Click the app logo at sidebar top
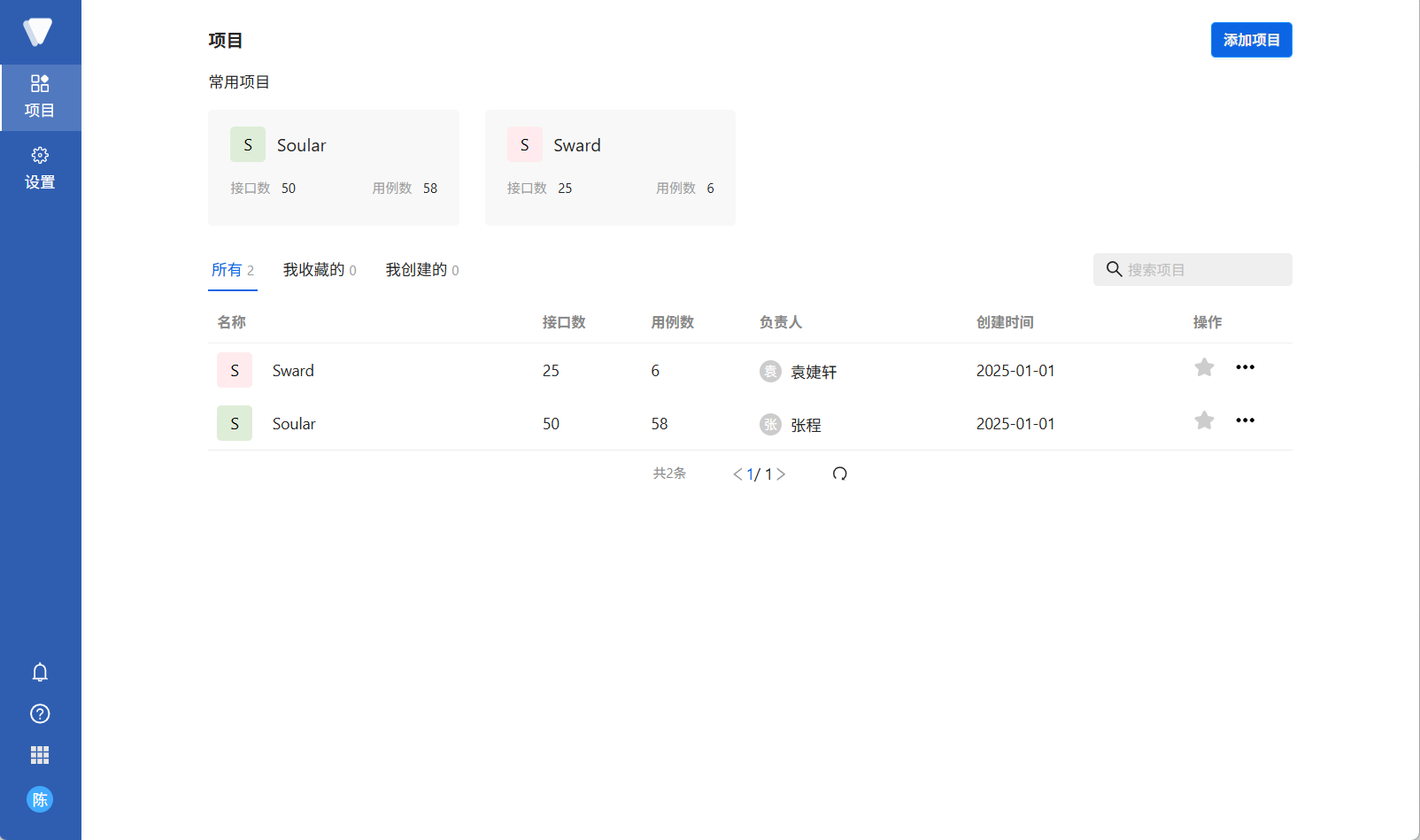The width and height of the screenshot is (1420, 840). tap(40, 32)
